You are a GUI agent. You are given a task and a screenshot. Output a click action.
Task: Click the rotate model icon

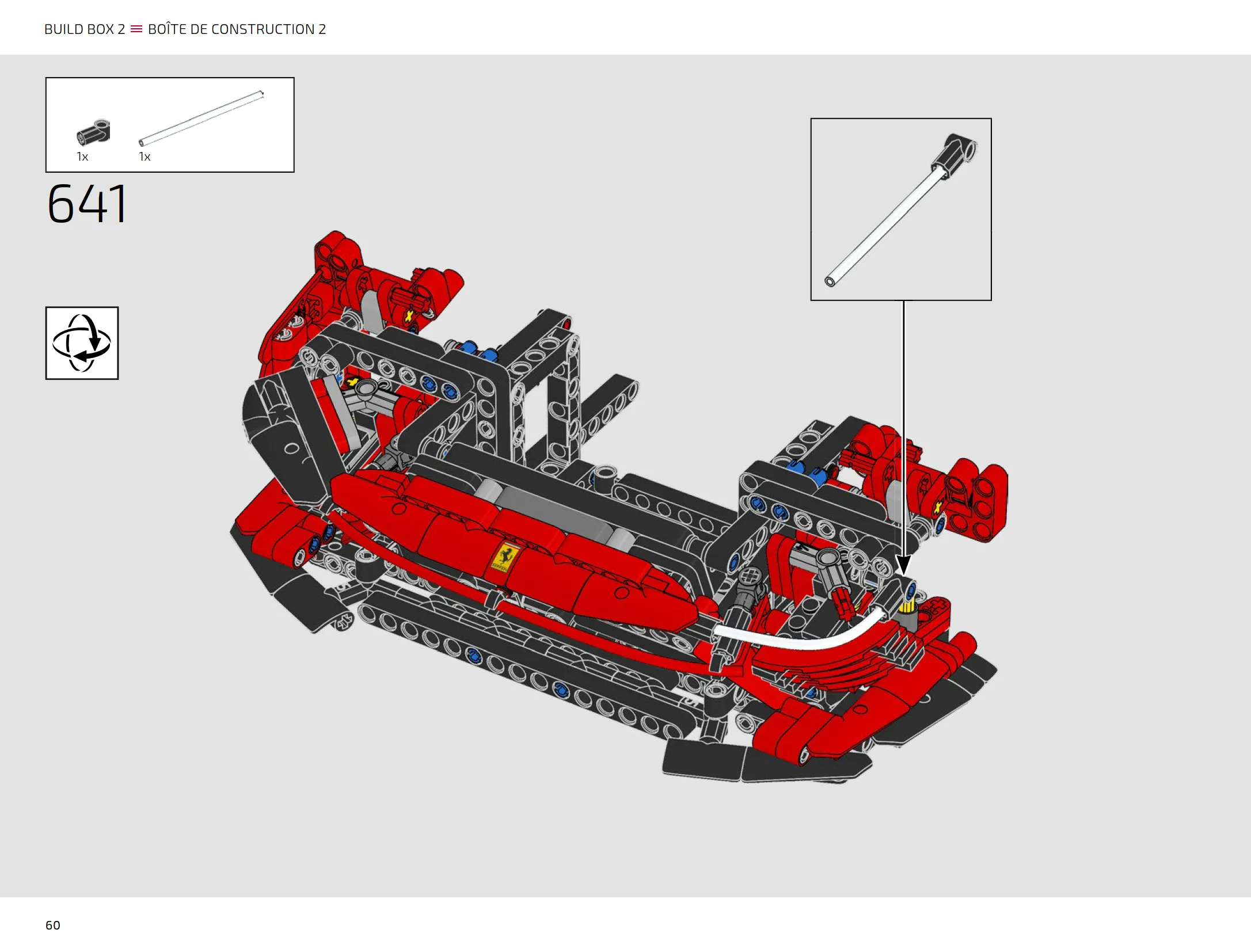pyautogui.click(x=82, y=343)
